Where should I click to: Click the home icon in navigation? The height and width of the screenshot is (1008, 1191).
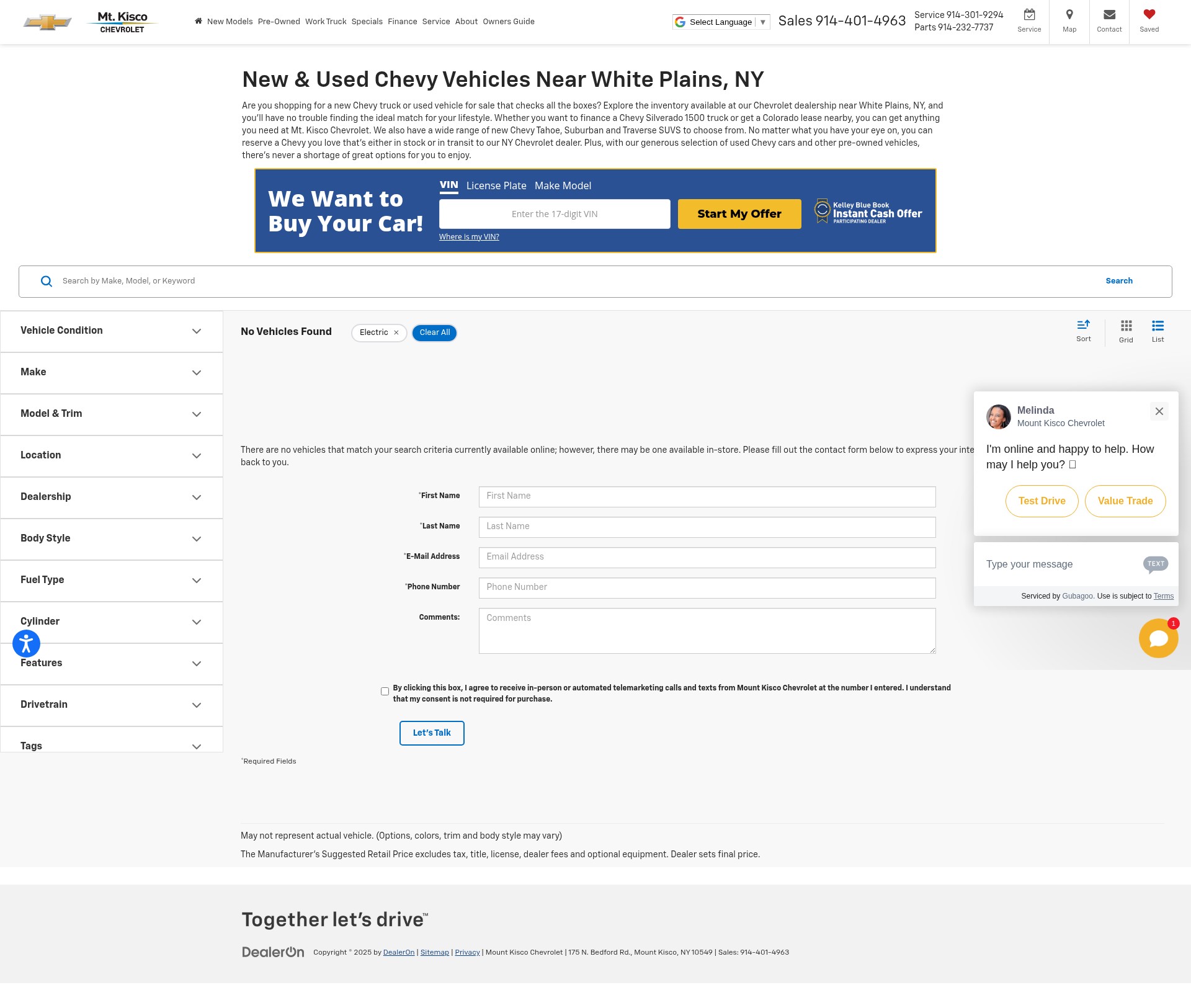[198, 21]
